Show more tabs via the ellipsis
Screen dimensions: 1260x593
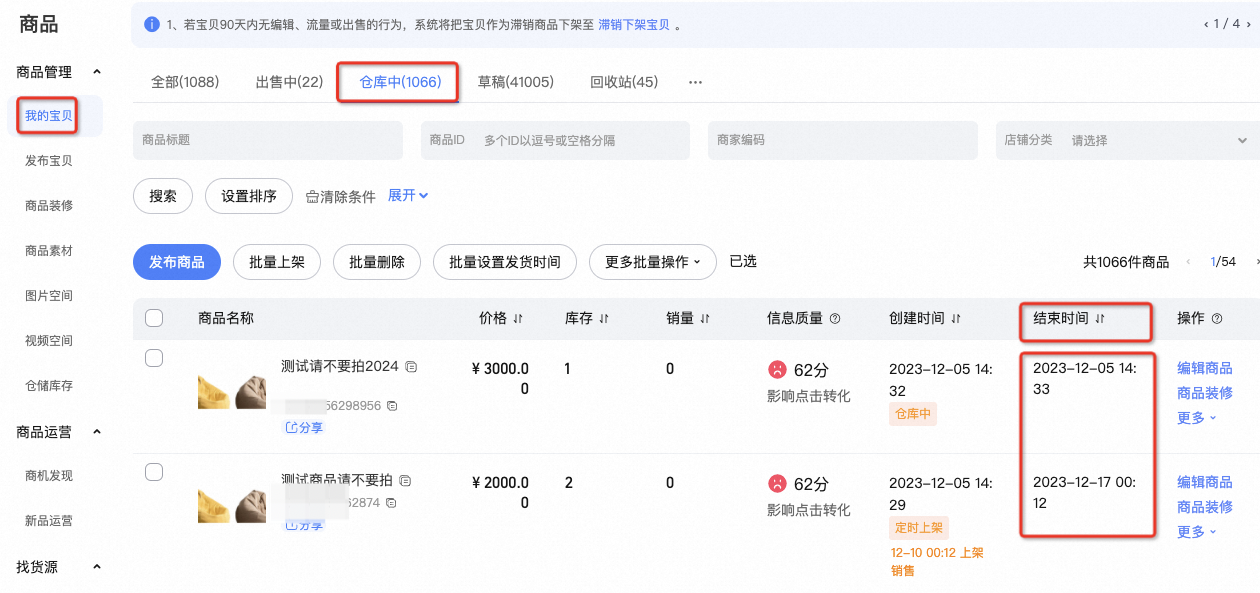coord(696,82)
